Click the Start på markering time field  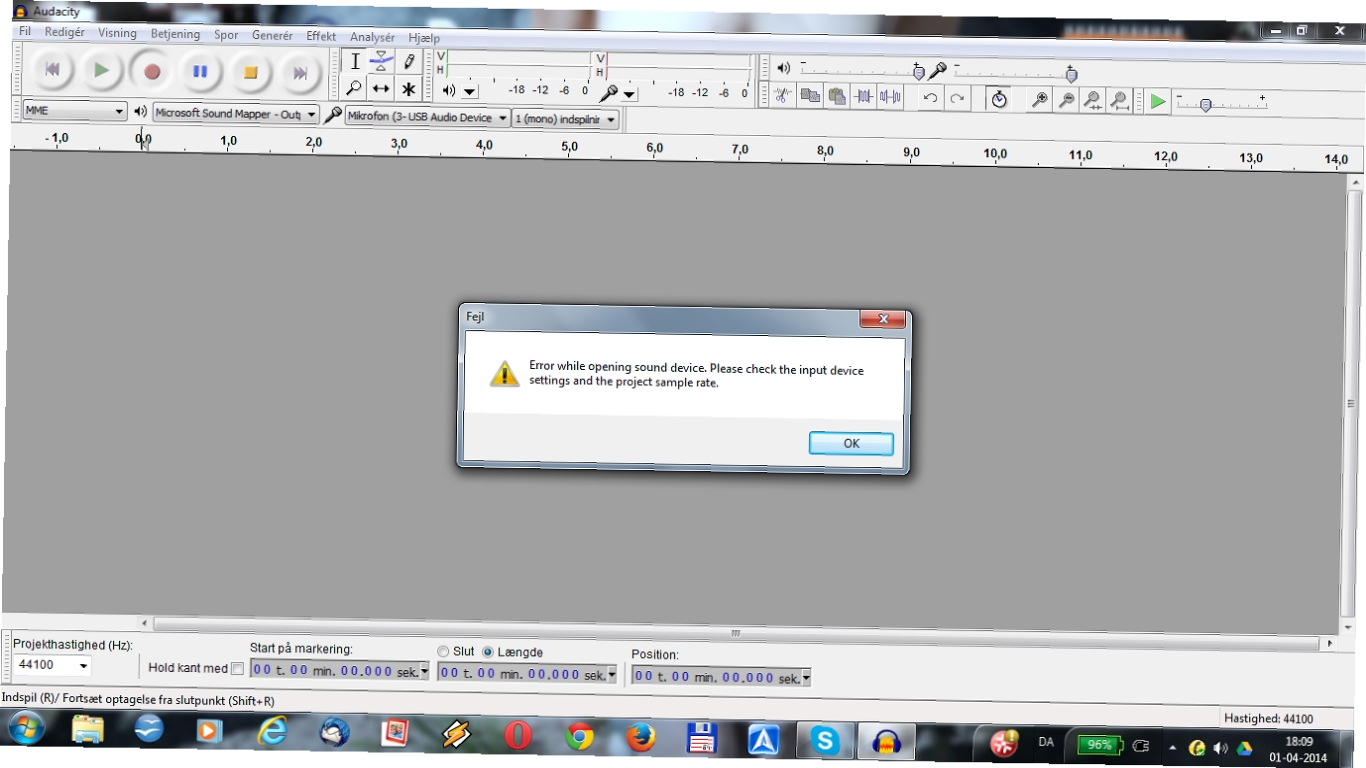tap(335, 671)
